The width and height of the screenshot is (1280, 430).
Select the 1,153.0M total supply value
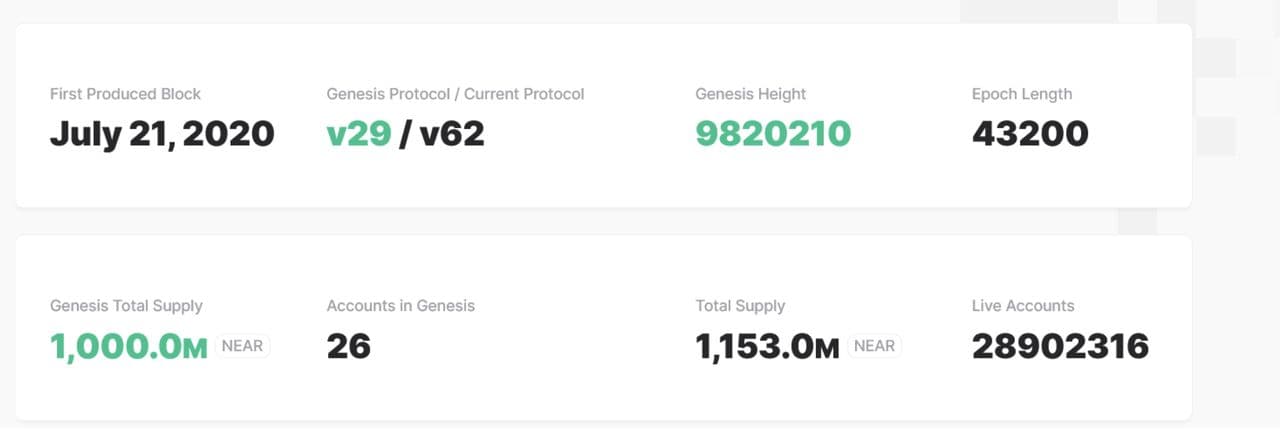pos(767,346)
